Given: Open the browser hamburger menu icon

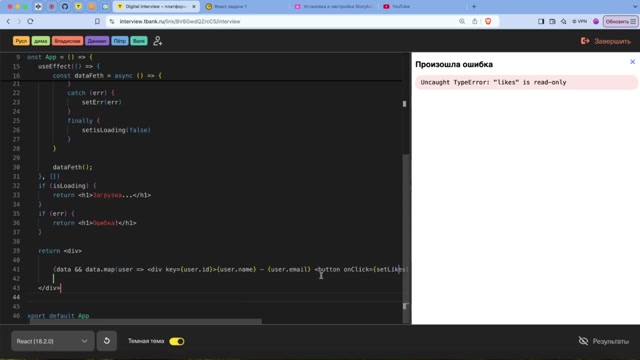Looking at the screenshot, I should point(633,21).
